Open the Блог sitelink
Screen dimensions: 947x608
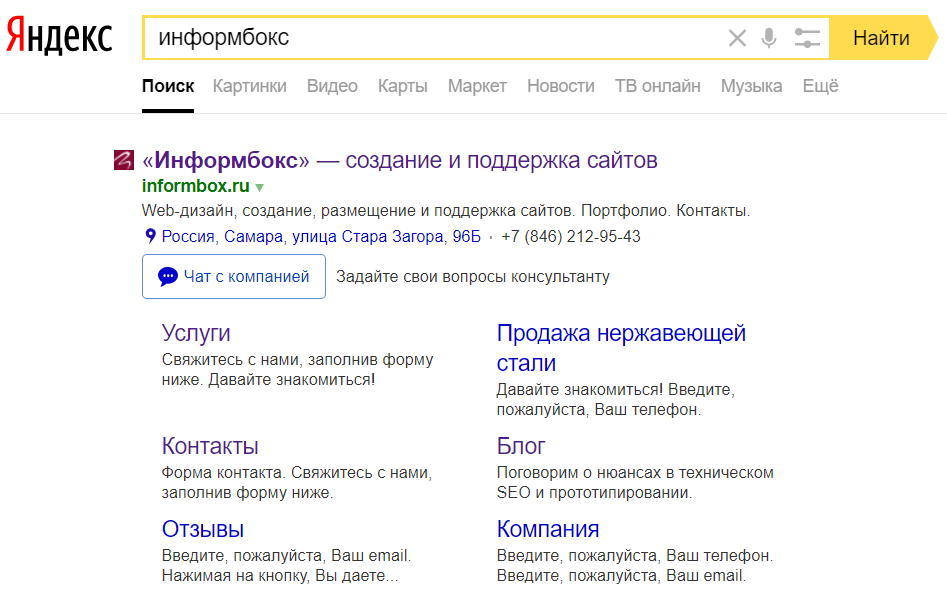coord(521,446)
